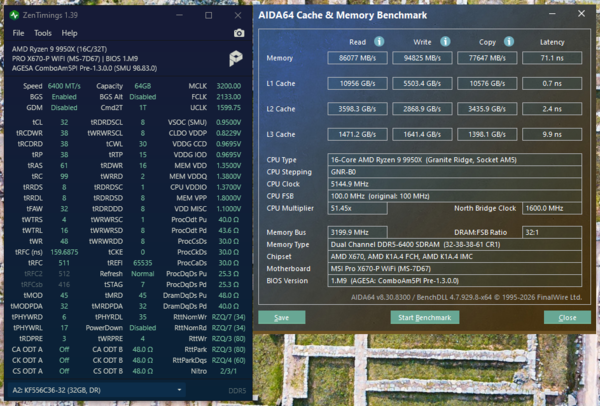Select the L3 Cache Copy value 1398.1 GB/s
The image size is (600, 406).
click(x=487, y=134)
